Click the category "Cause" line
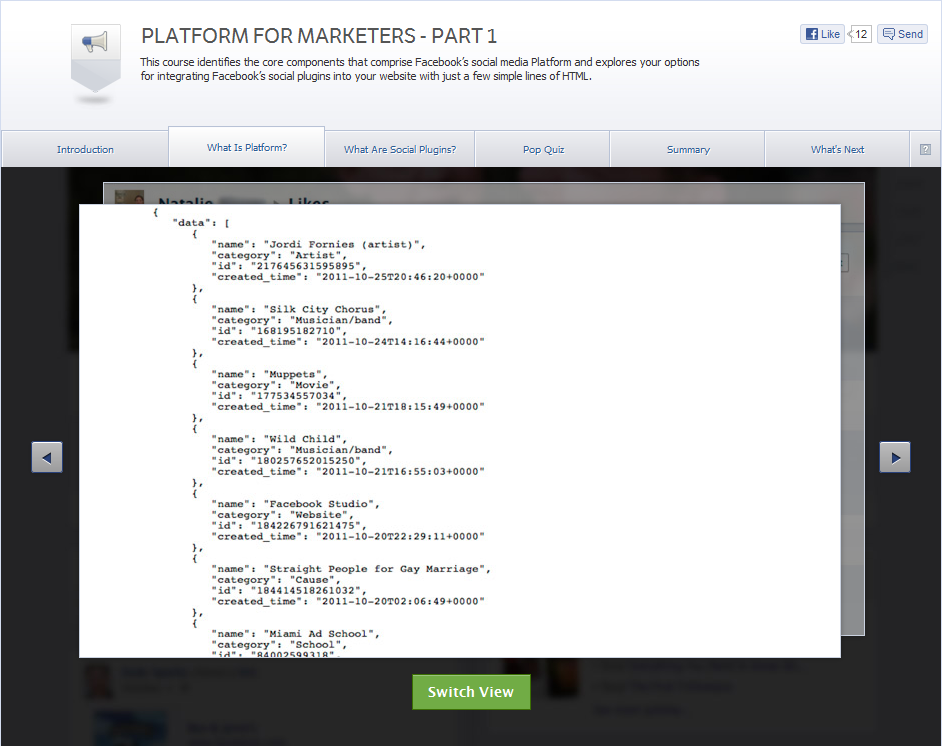 (276, 580)
